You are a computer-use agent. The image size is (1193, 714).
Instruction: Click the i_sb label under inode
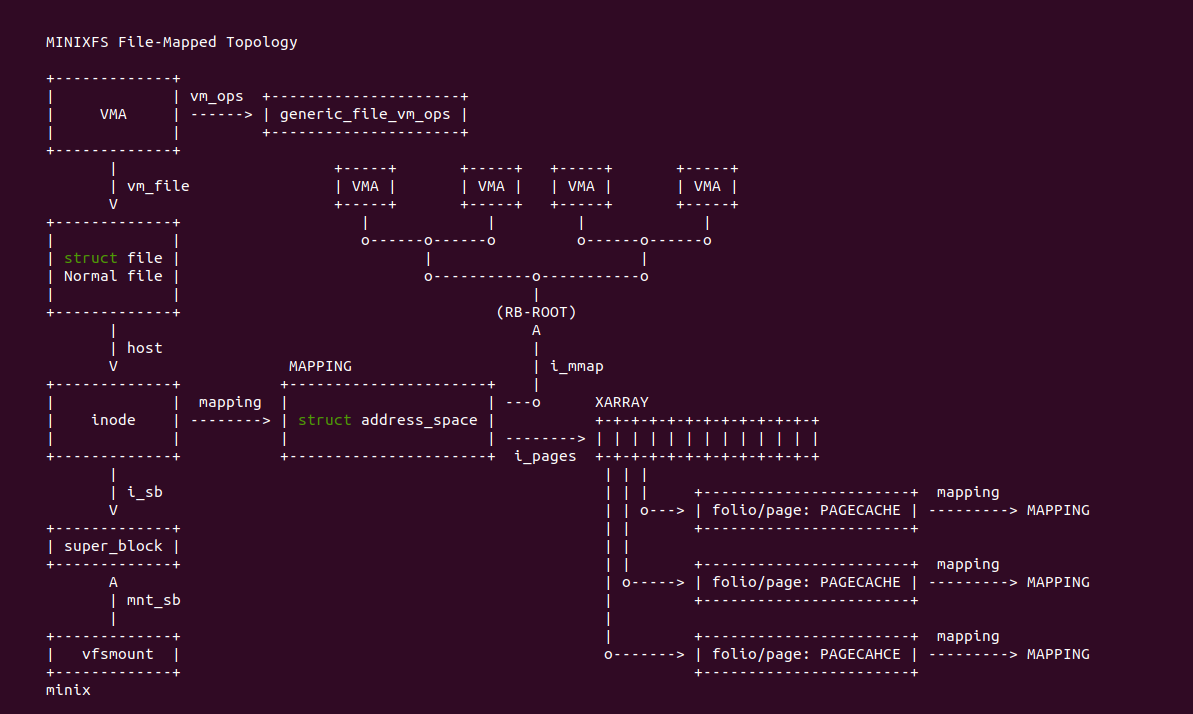coord(145,492)
